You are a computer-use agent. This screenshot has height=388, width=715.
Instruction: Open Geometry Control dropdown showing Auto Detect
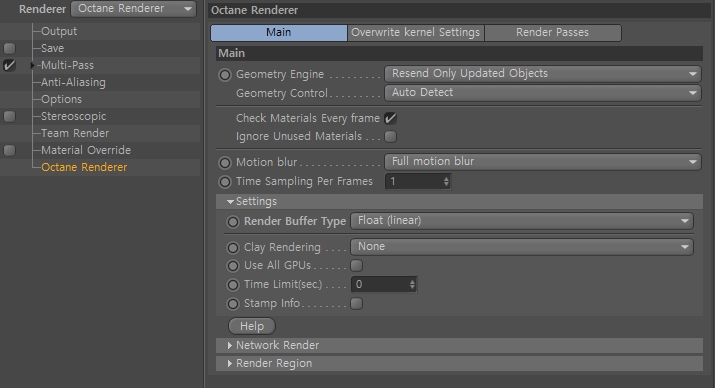click(x=543, y=93)
